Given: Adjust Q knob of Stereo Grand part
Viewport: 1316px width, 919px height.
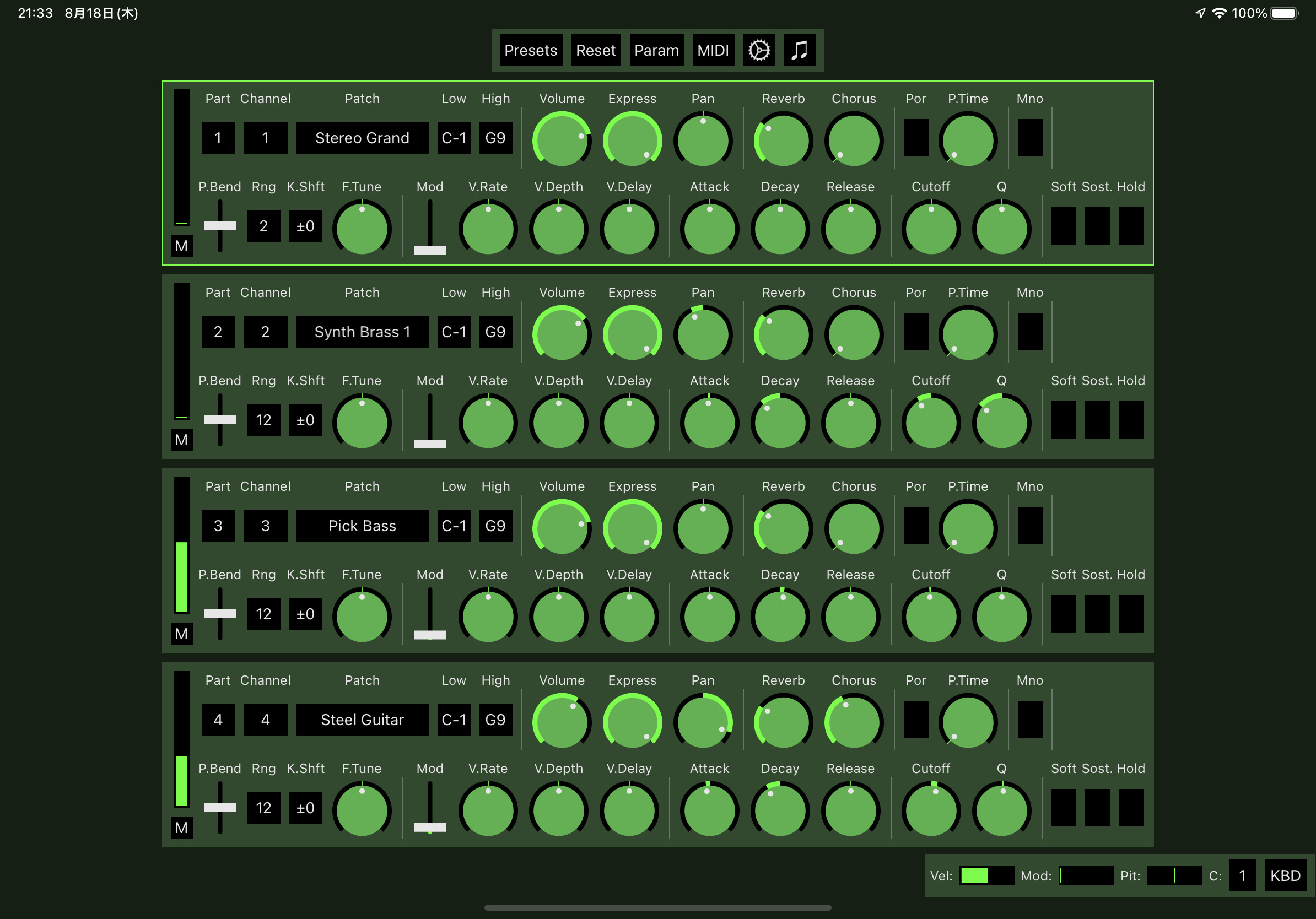Looking at the screenshot, I should (x=1001, y=228).
